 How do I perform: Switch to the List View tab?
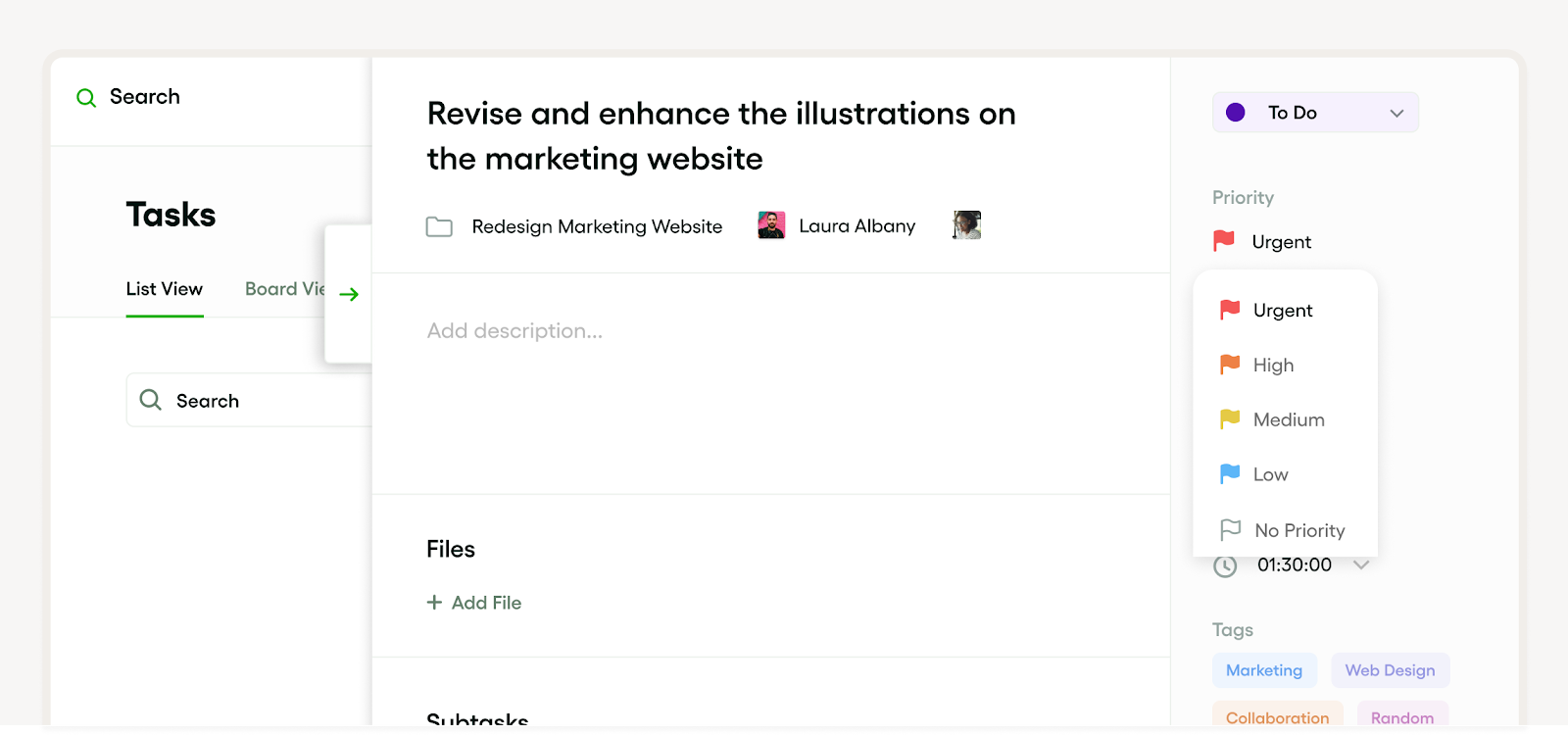coord(165,289)
